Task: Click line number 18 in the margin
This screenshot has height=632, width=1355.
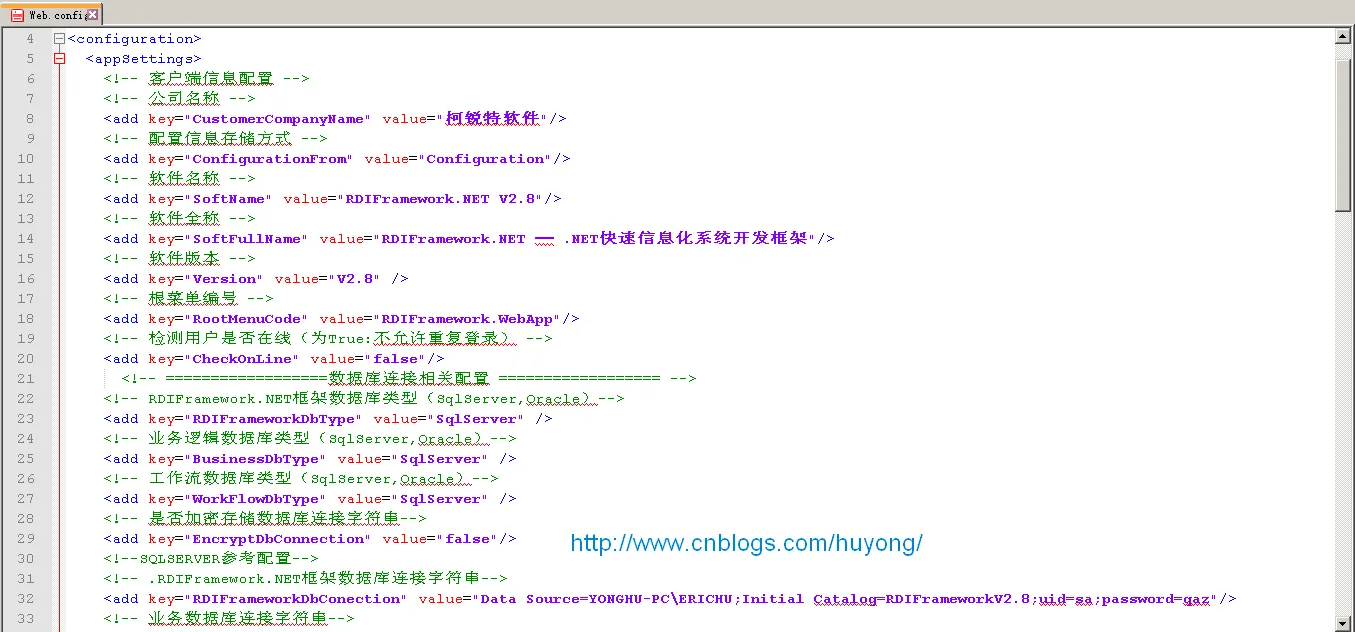Action: pyautogui.click(x=25, y=319)
